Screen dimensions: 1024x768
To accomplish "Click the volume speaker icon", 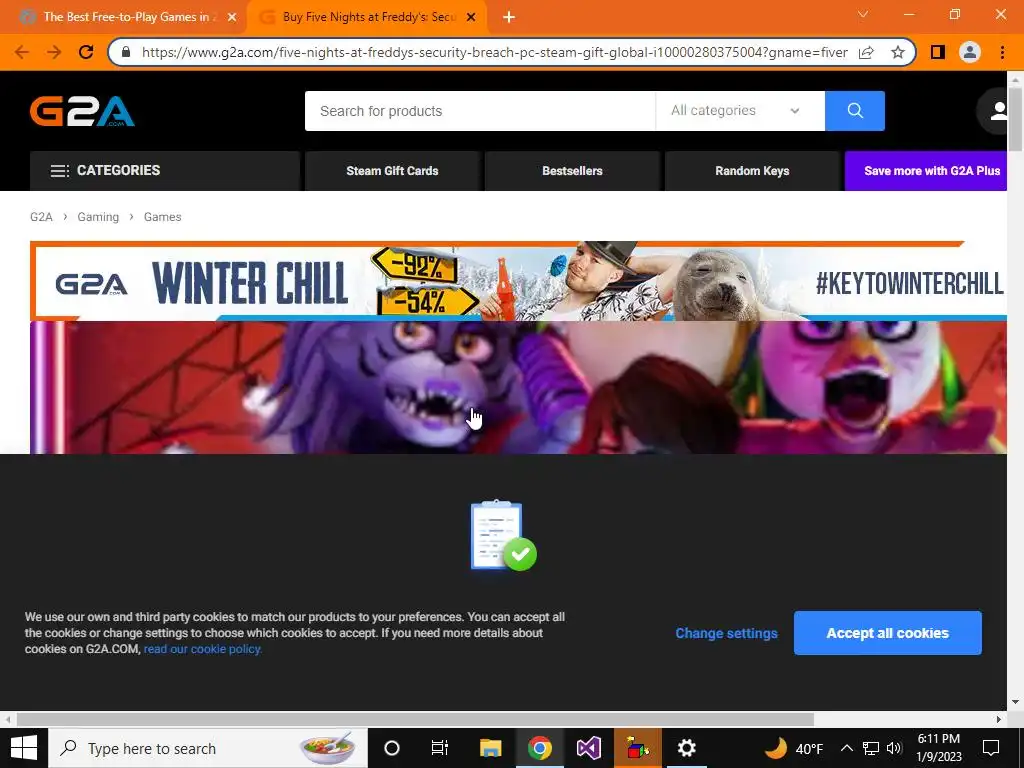I will tap(894, 748).
